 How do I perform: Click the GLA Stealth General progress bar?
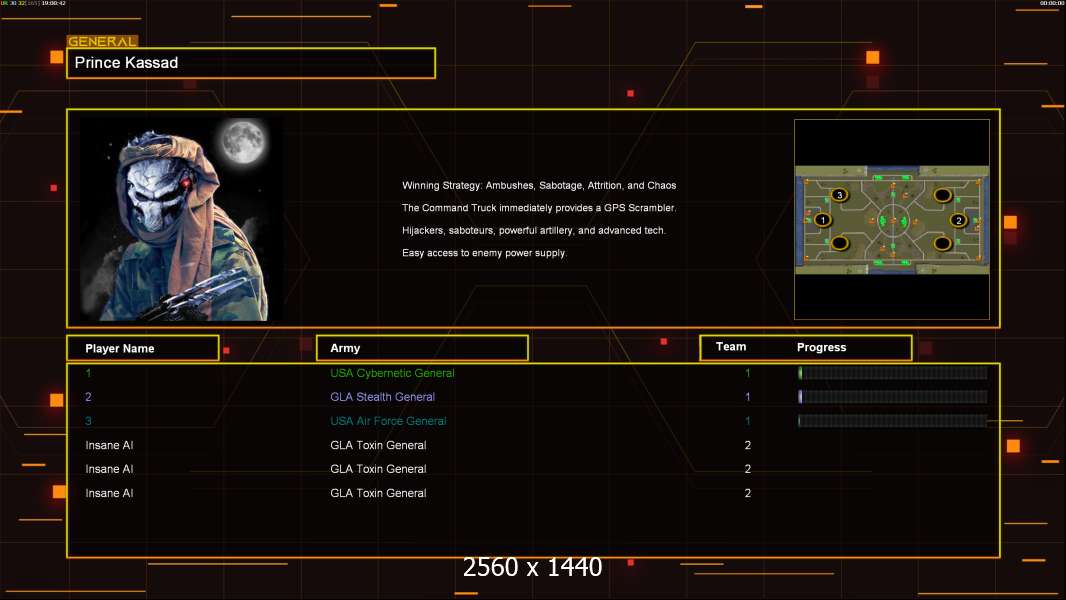(893, 396)
